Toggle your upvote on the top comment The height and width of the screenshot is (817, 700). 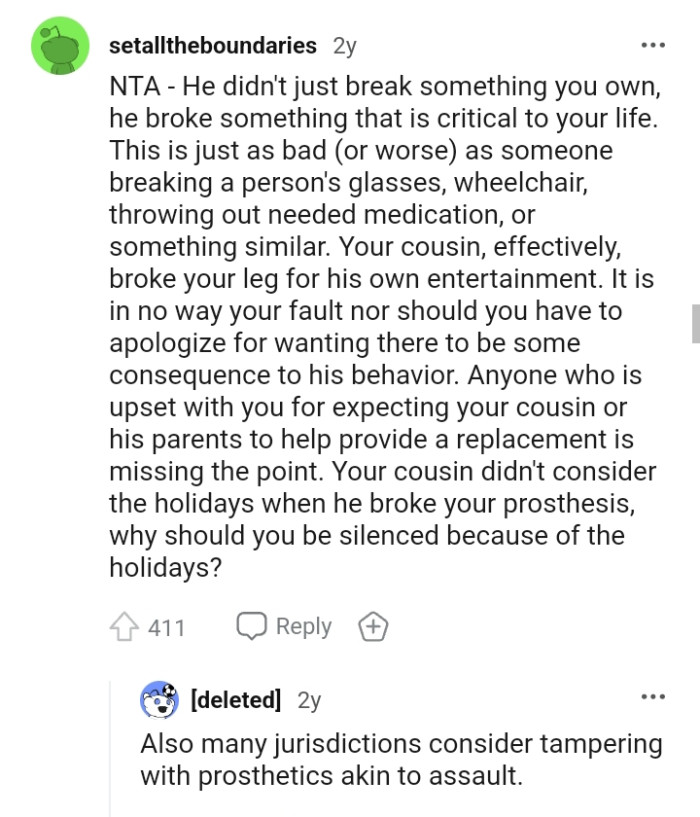123,627
